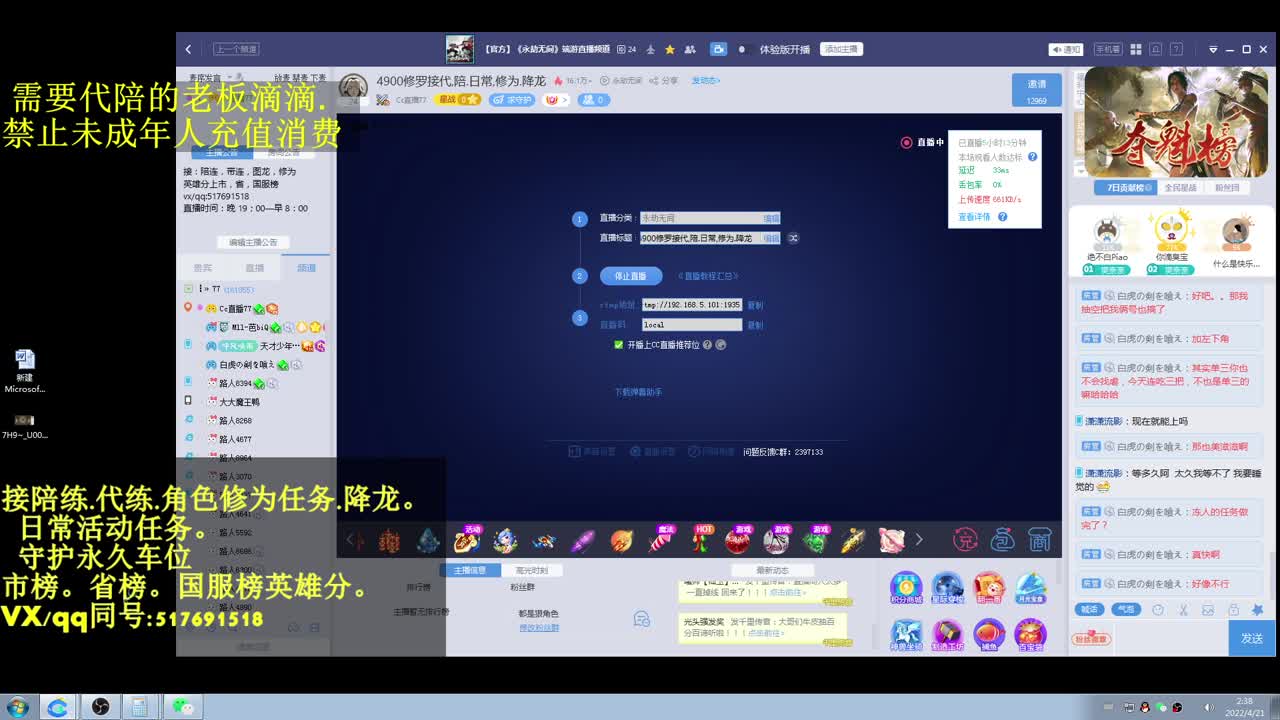Select the gift tagged 活动
This screenshot has width=1280, height=720.
pyautogui.click(x=467, y=541)
